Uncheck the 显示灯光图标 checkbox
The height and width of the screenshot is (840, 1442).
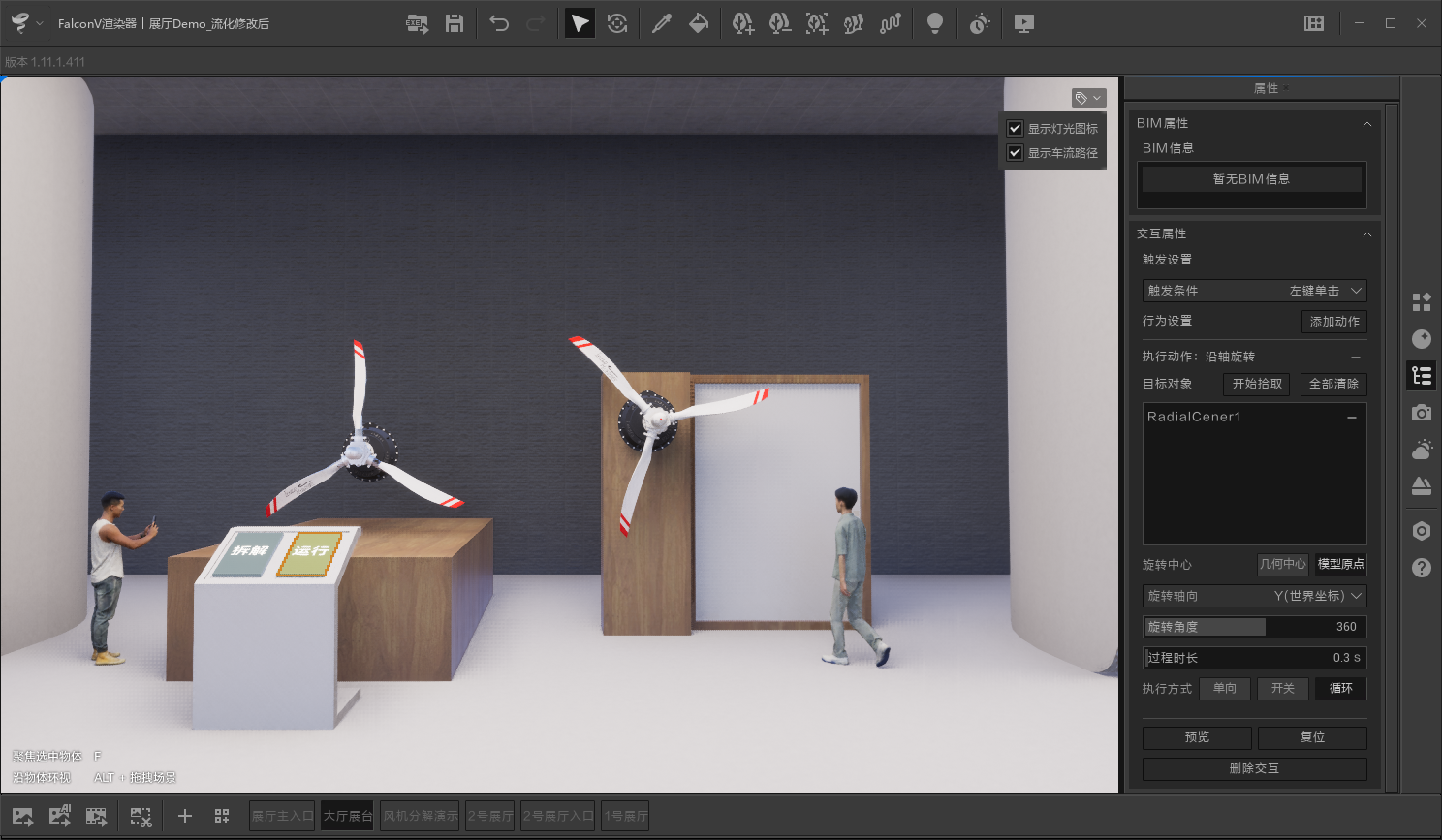1016,127
